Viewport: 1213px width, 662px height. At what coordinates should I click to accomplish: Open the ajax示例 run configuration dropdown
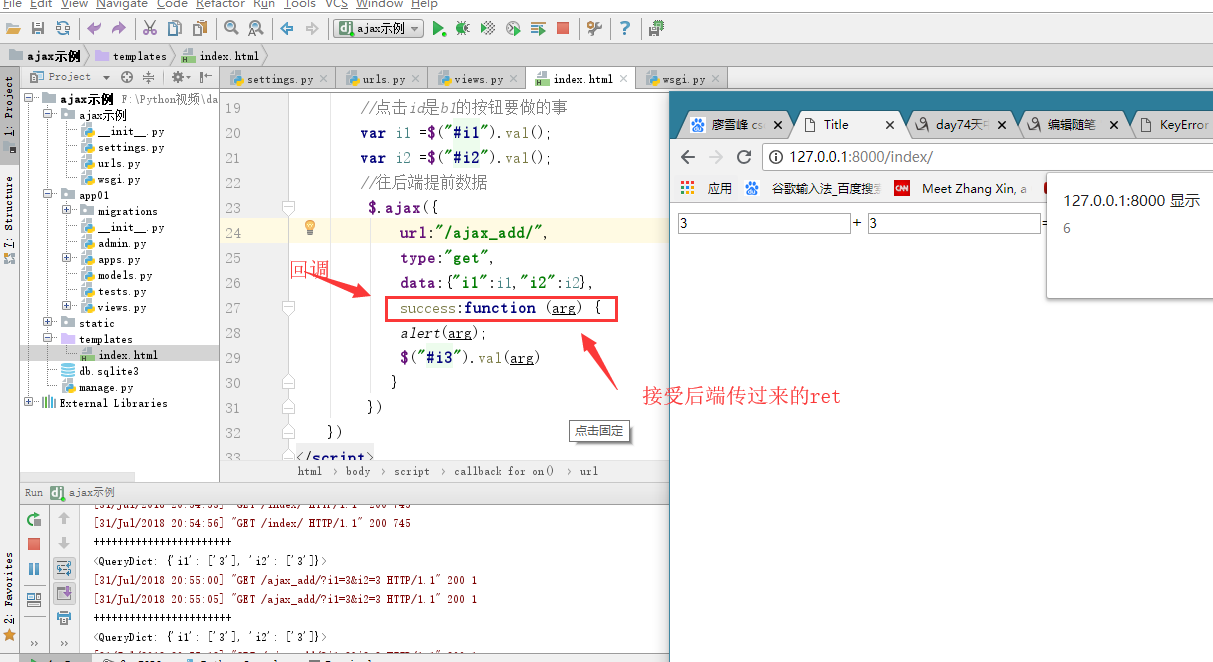click(378, 28)
